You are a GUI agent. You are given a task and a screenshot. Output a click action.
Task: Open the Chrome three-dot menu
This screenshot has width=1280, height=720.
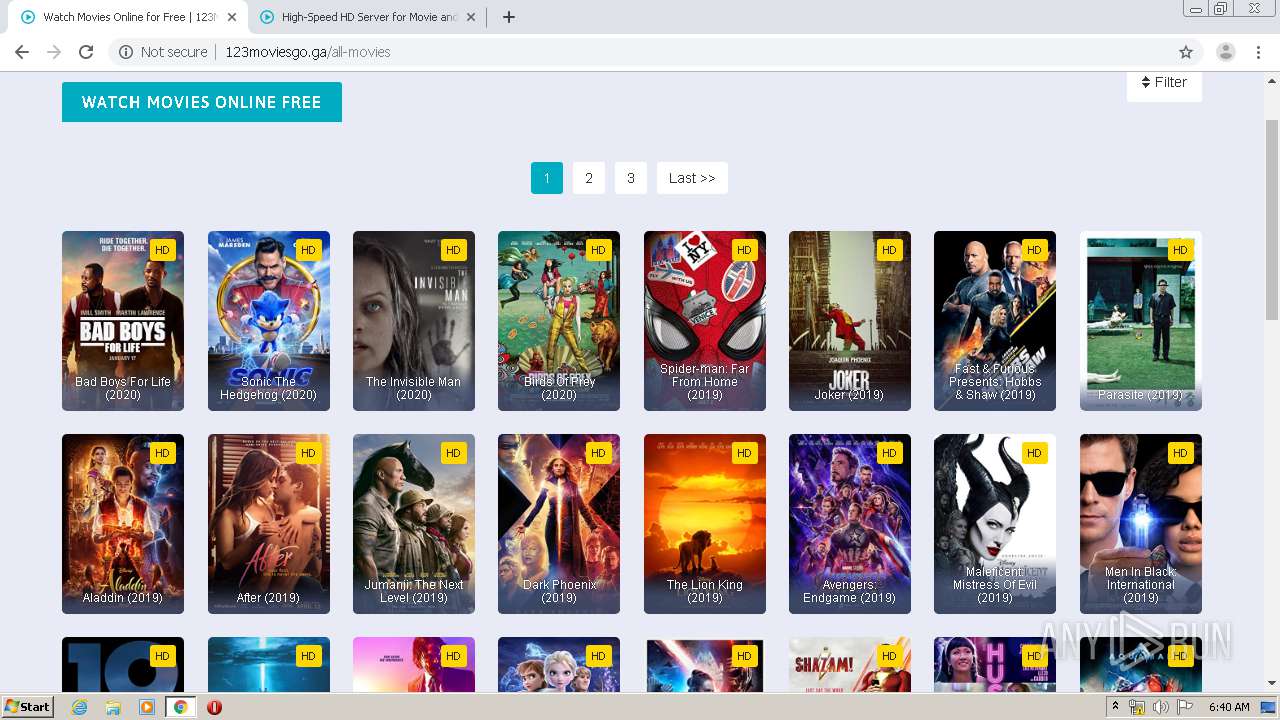coord(1259,52)
